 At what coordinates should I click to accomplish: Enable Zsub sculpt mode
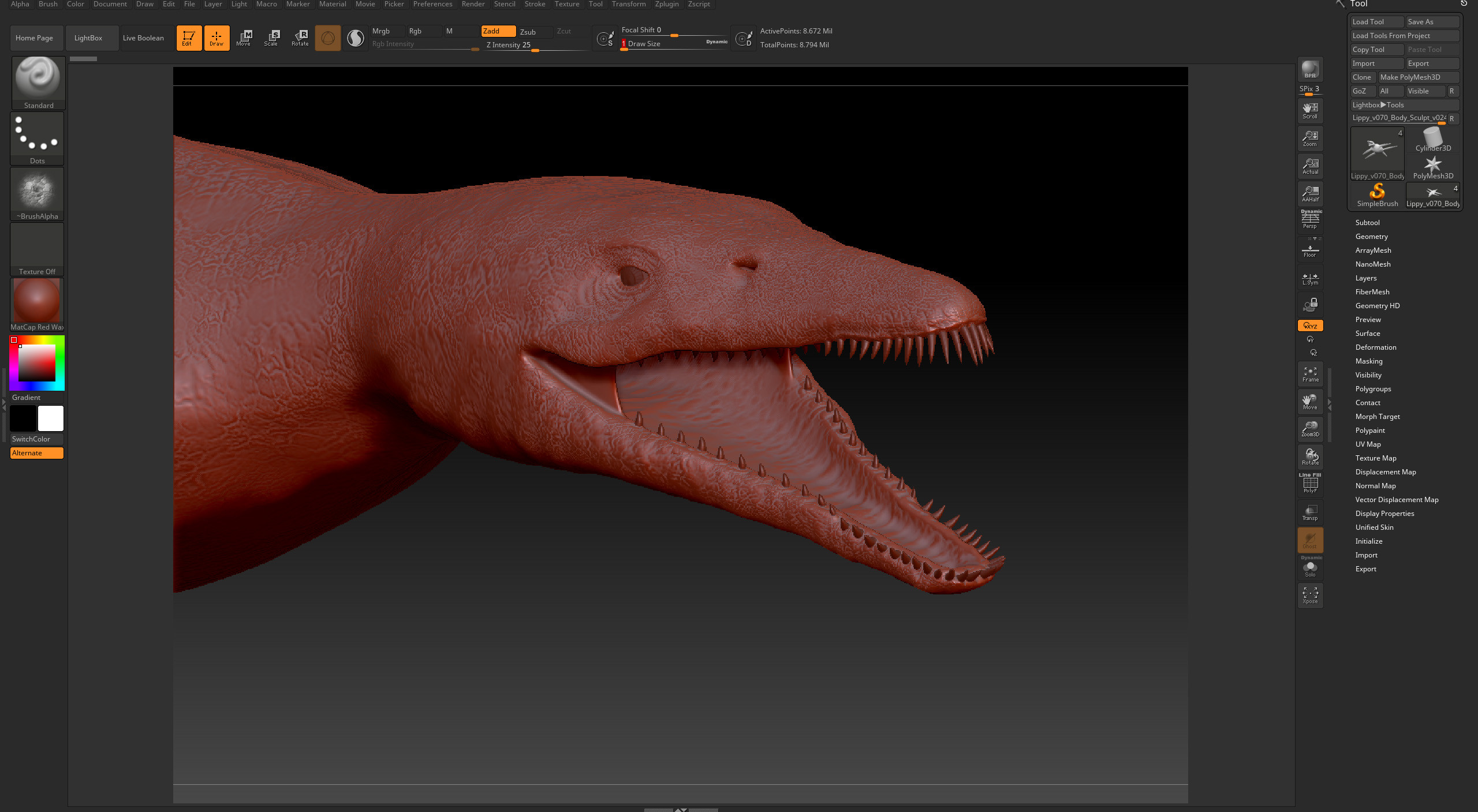[535, 32]
